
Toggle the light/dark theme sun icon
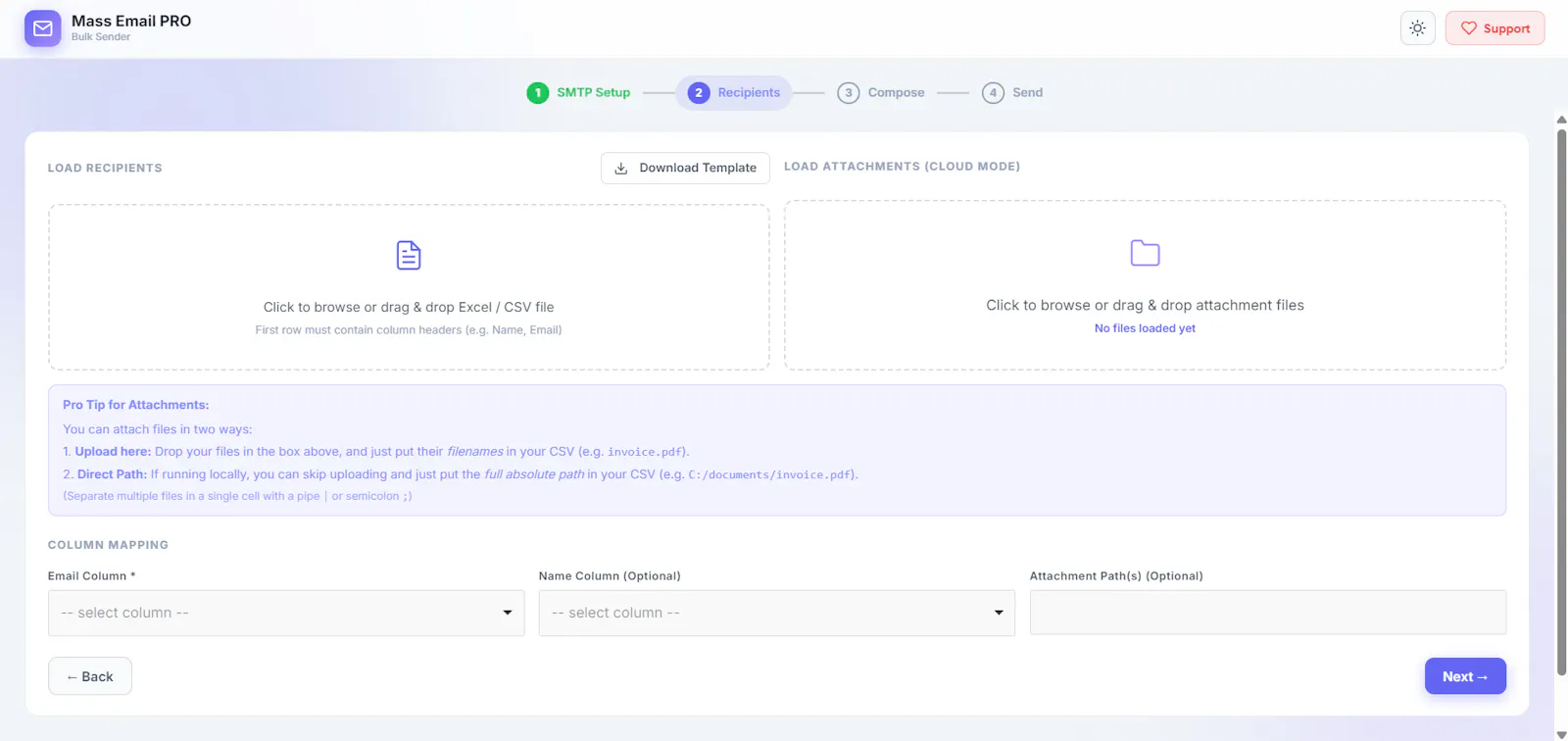1417,28
